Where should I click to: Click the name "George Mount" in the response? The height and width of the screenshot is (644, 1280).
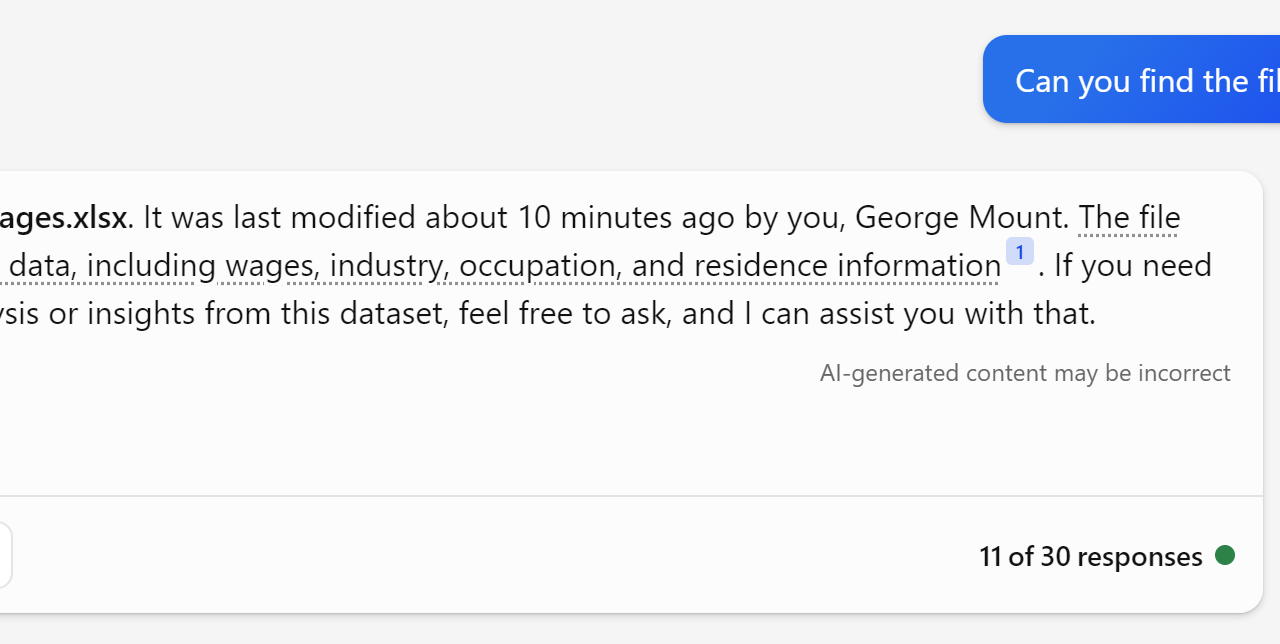962,217
